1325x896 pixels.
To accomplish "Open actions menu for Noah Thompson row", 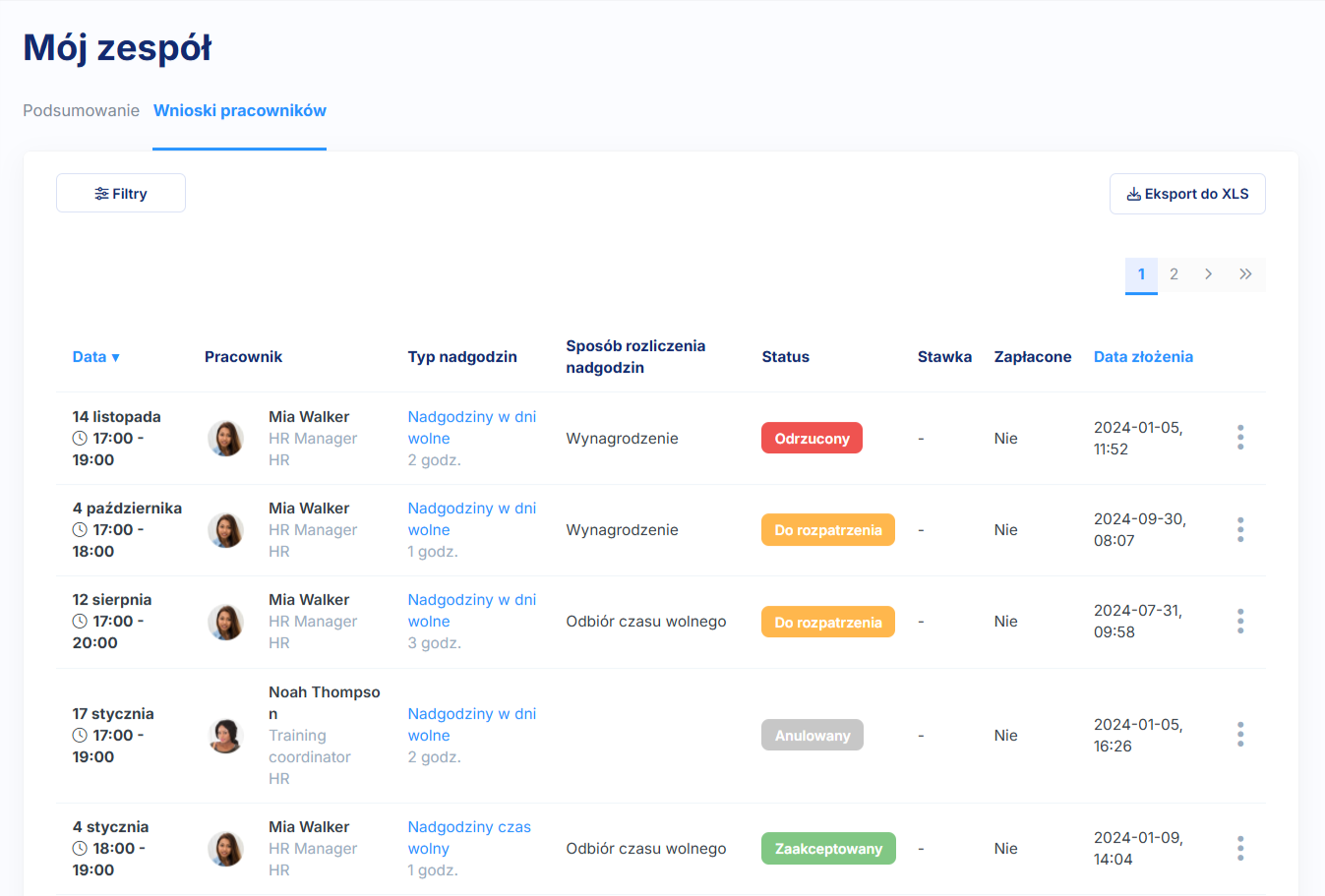I will [1240, 735].
